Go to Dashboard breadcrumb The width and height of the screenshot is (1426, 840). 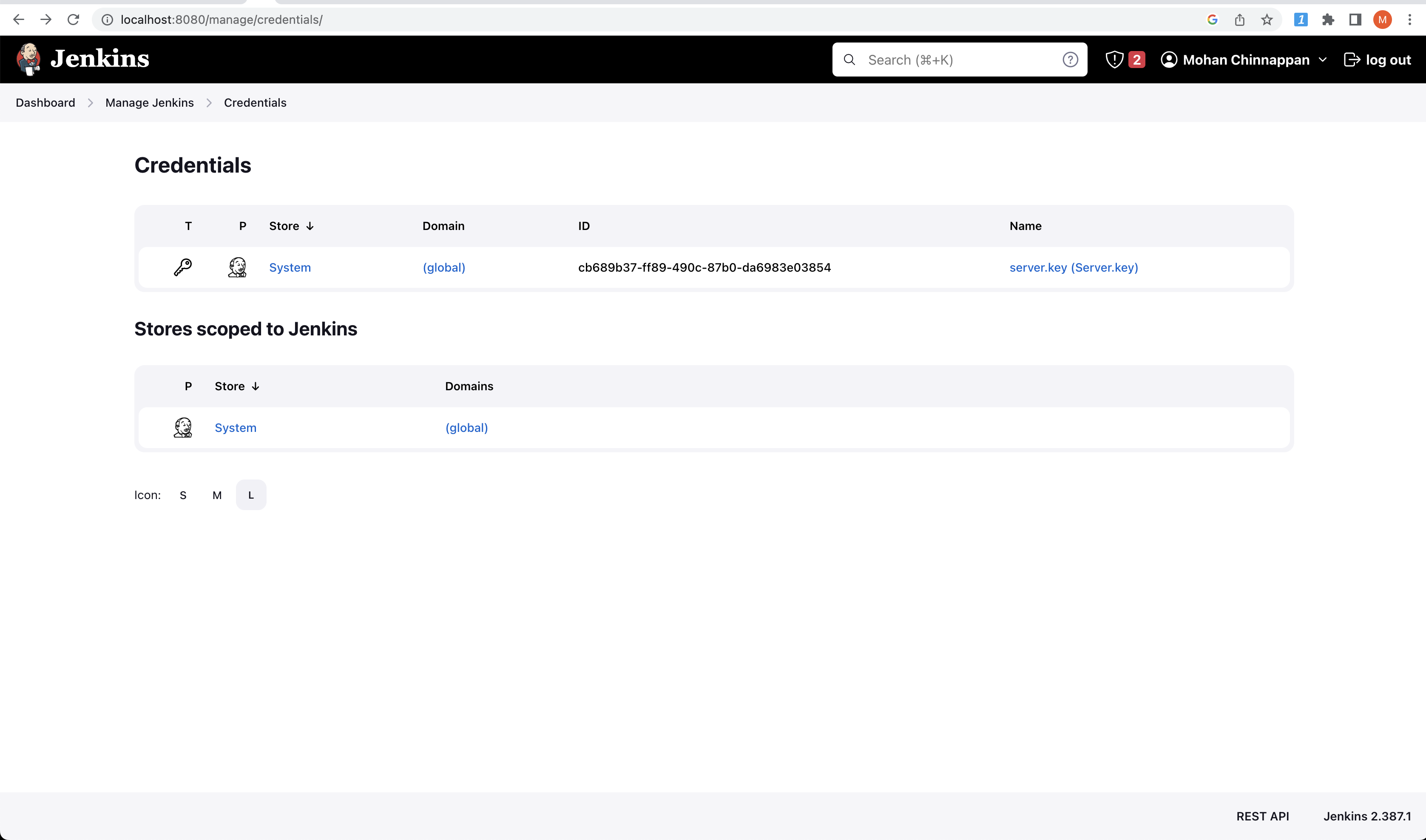pos(45,102)
